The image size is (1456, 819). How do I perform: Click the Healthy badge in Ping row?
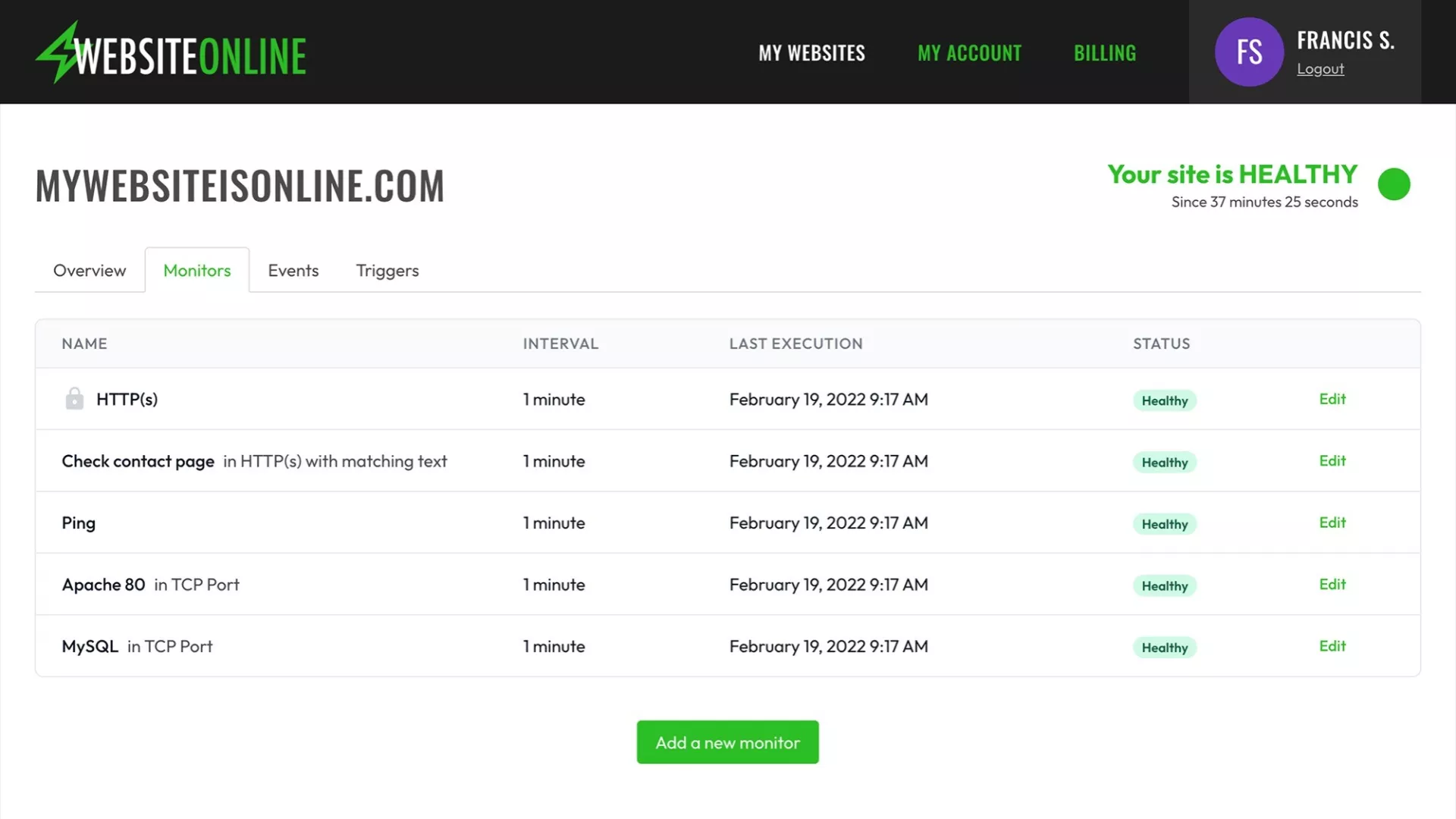1164,524
